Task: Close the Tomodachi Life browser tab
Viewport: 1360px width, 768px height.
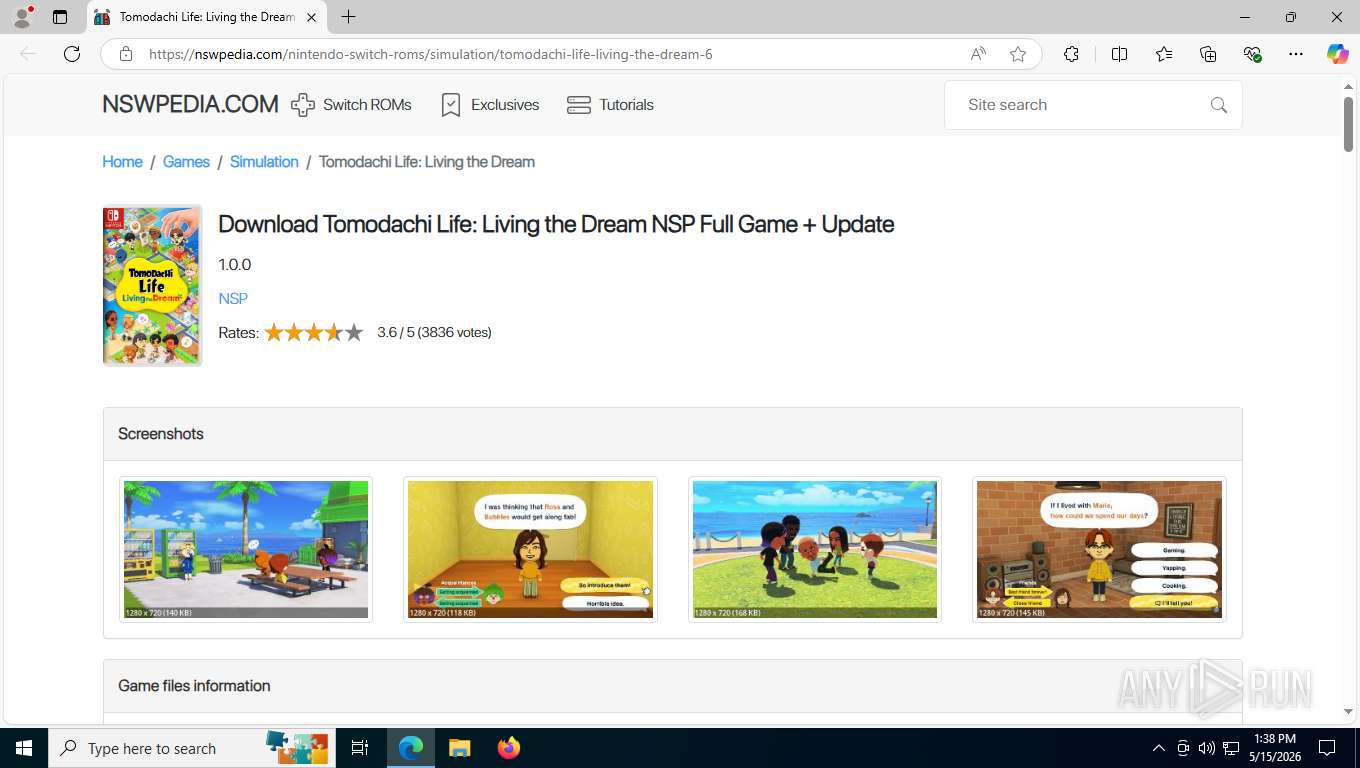Action: [x=311, y=17]
